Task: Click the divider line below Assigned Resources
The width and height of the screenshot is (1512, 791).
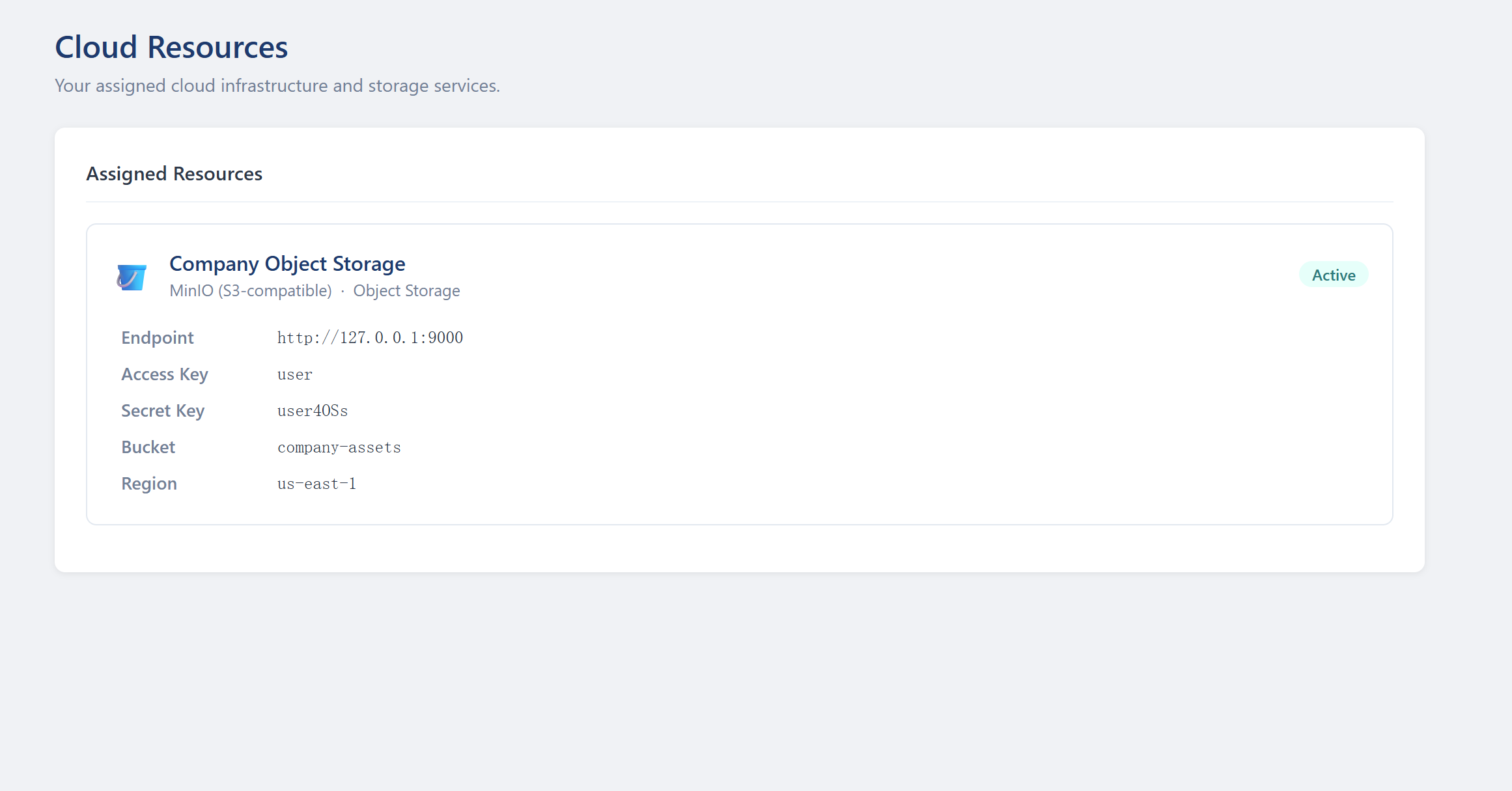Action: [739, 202]
